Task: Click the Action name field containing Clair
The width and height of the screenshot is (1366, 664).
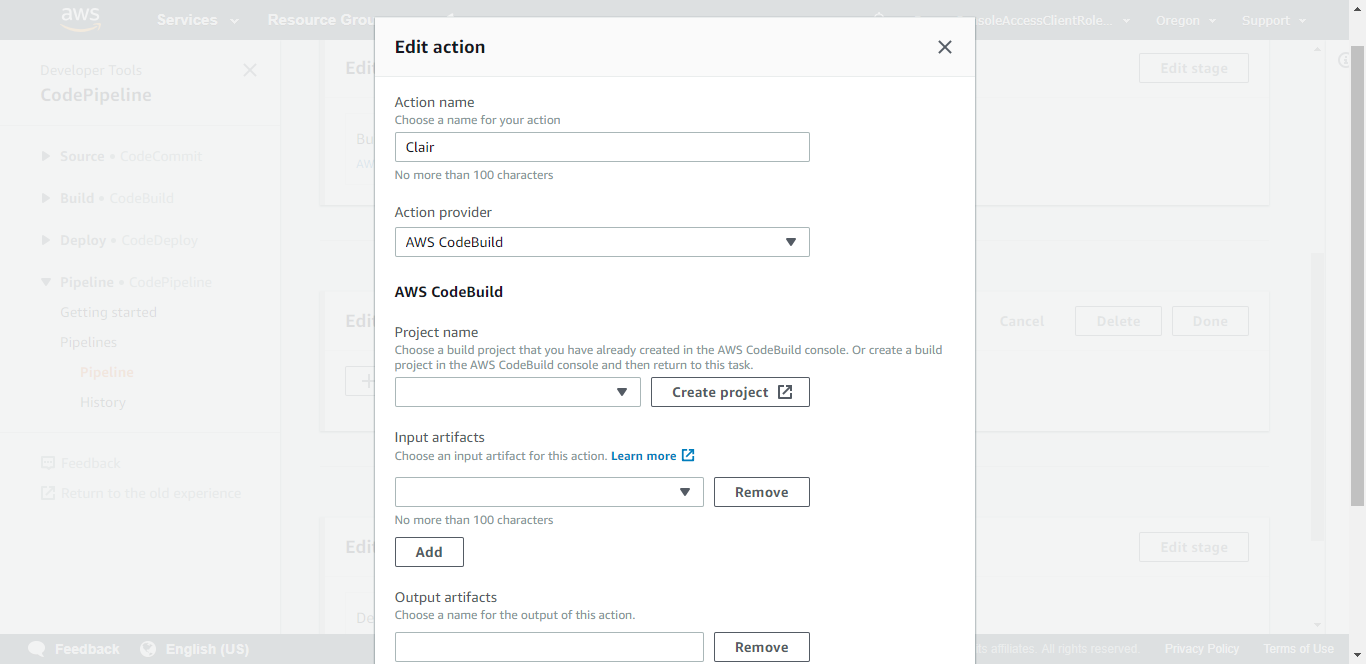Action: tap(602, 147)
